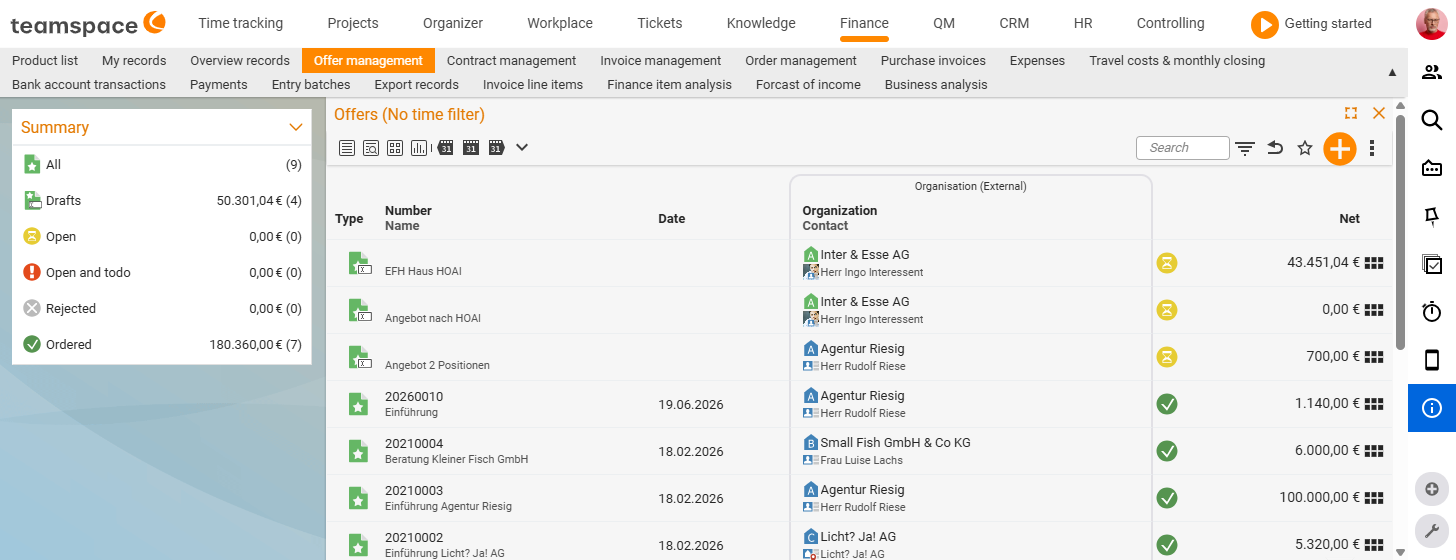Screen dimensions: 1456x560
Task: Open the Purchase invoices tab
Action: click(x=933, y=61)
